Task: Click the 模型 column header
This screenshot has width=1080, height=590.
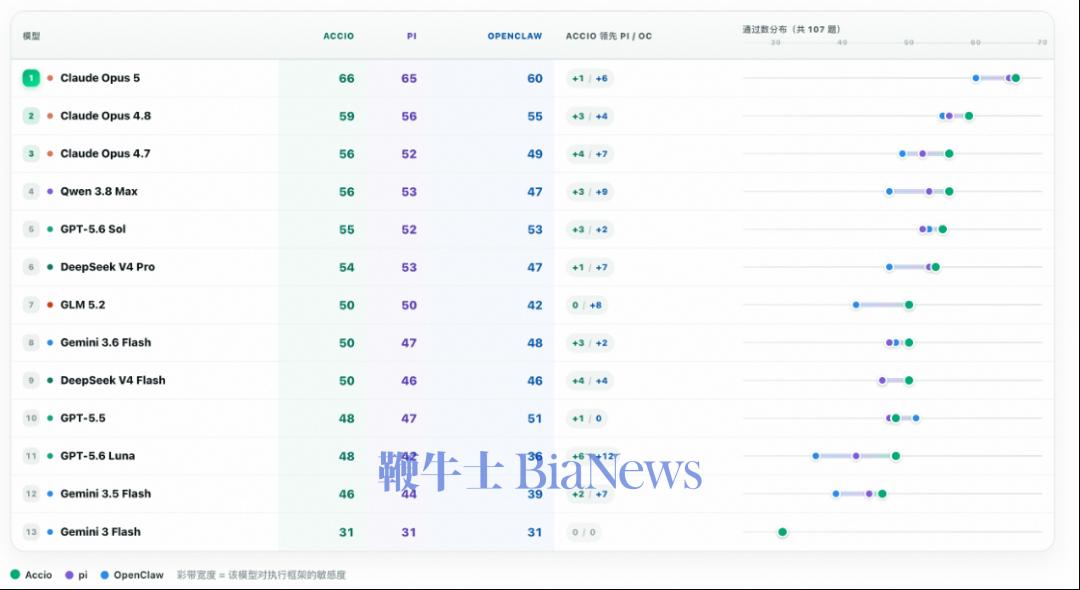Action: point(31,36)
